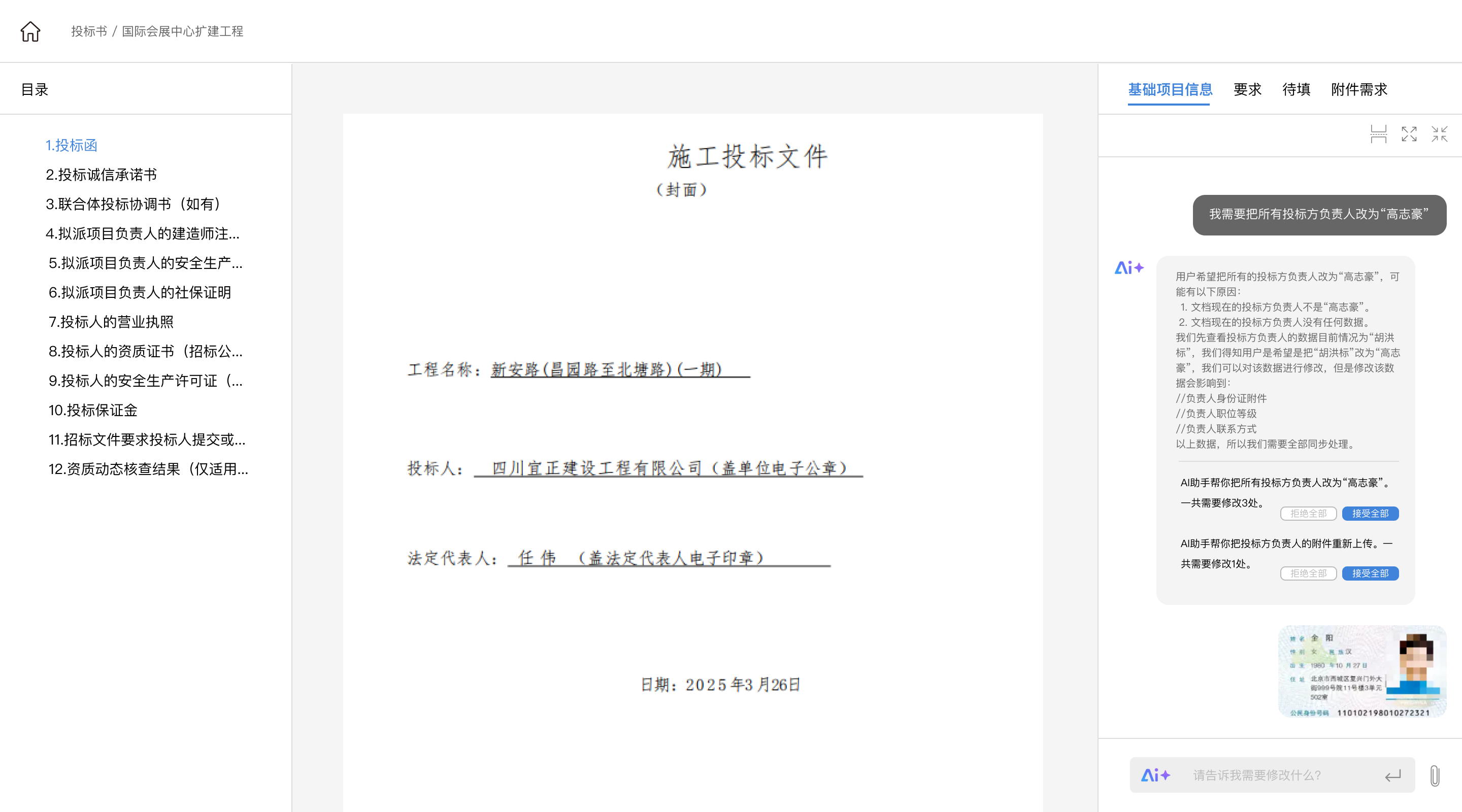Select the 待填 tab
The image size is (1462, 812).
pyautogui.click(x=1295, y=90)
